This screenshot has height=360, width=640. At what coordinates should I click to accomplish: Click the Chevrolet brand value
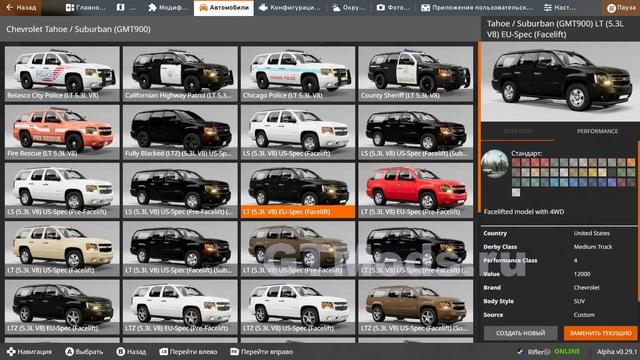pos(587,287)
